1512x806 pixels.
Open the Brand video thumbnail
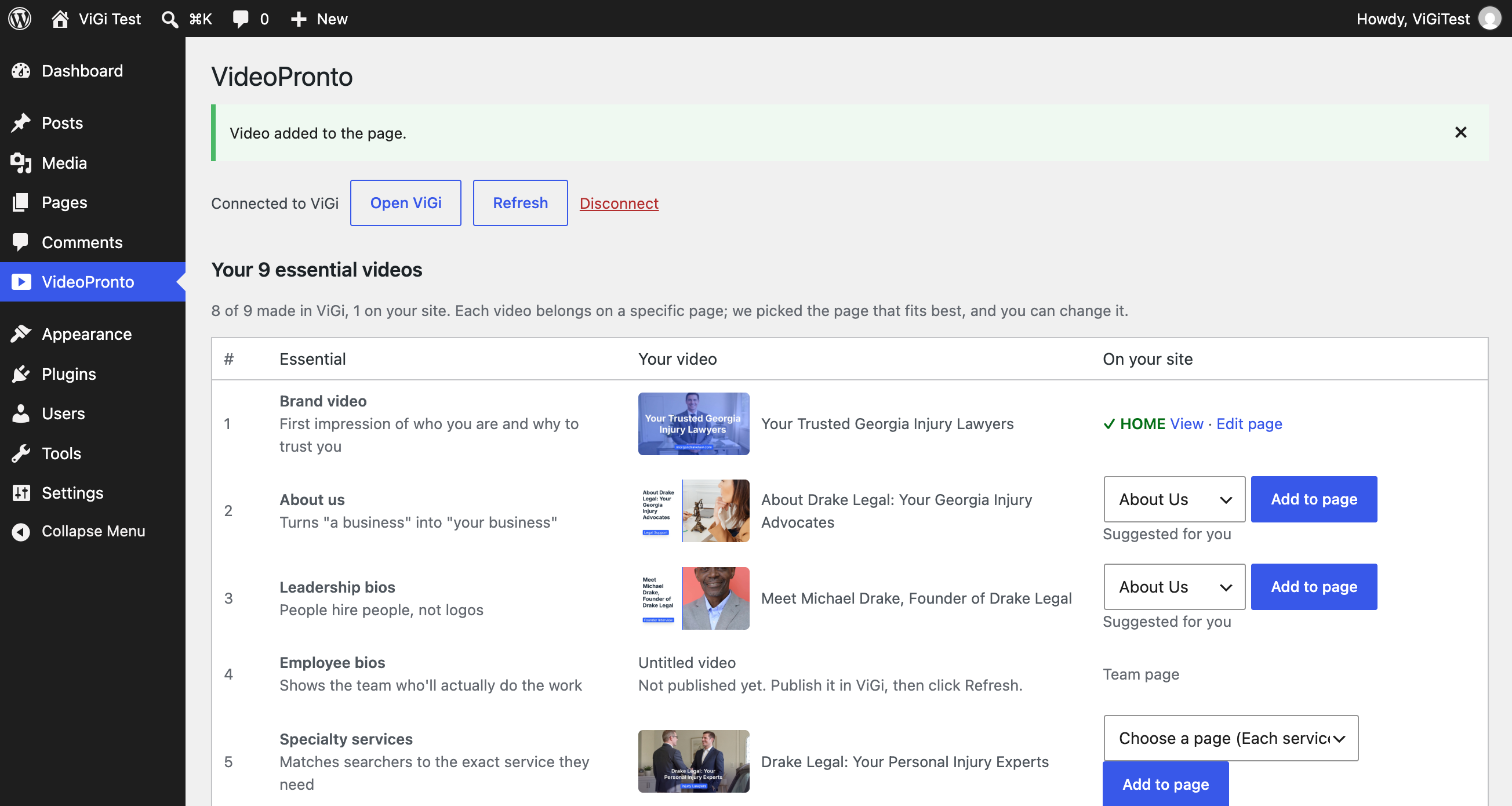[x=694, y=424]
